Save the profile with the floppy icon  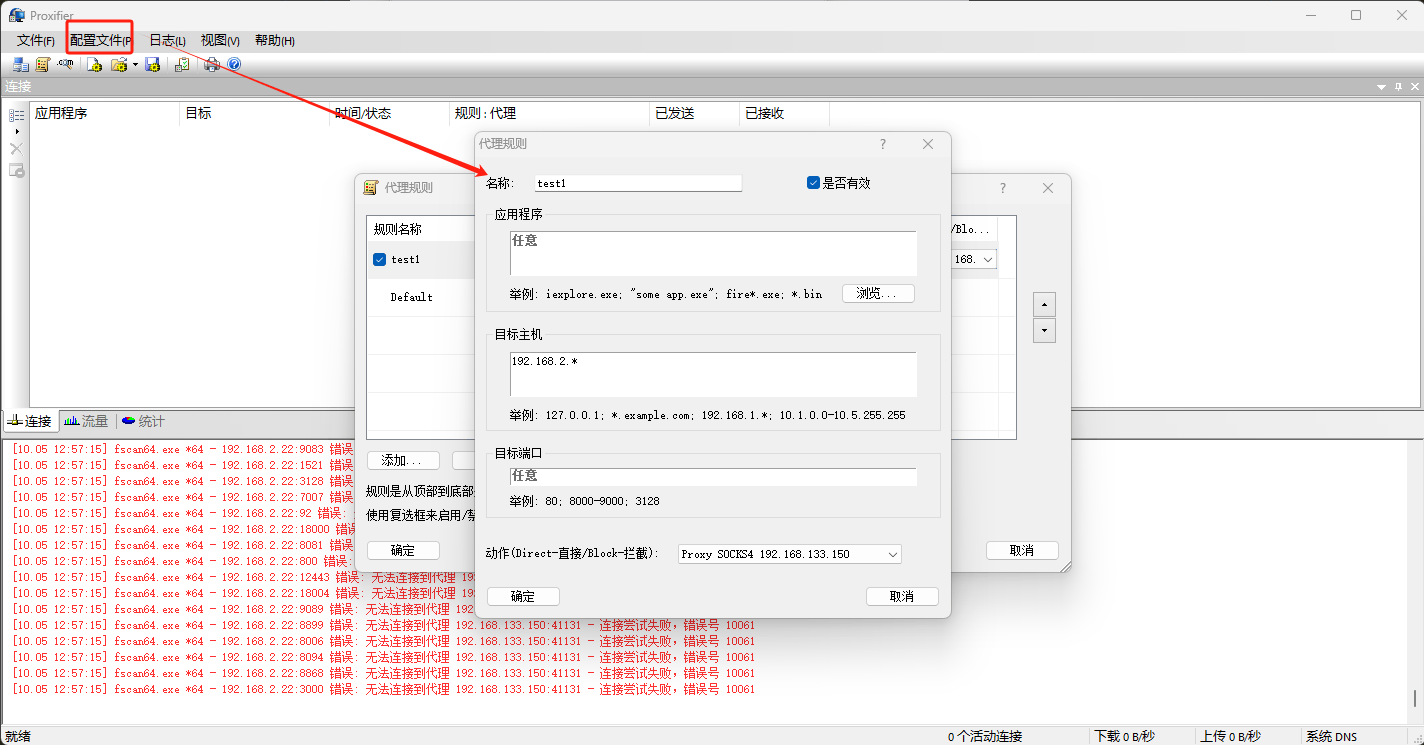pyautogui.click(x=153, y=64)
